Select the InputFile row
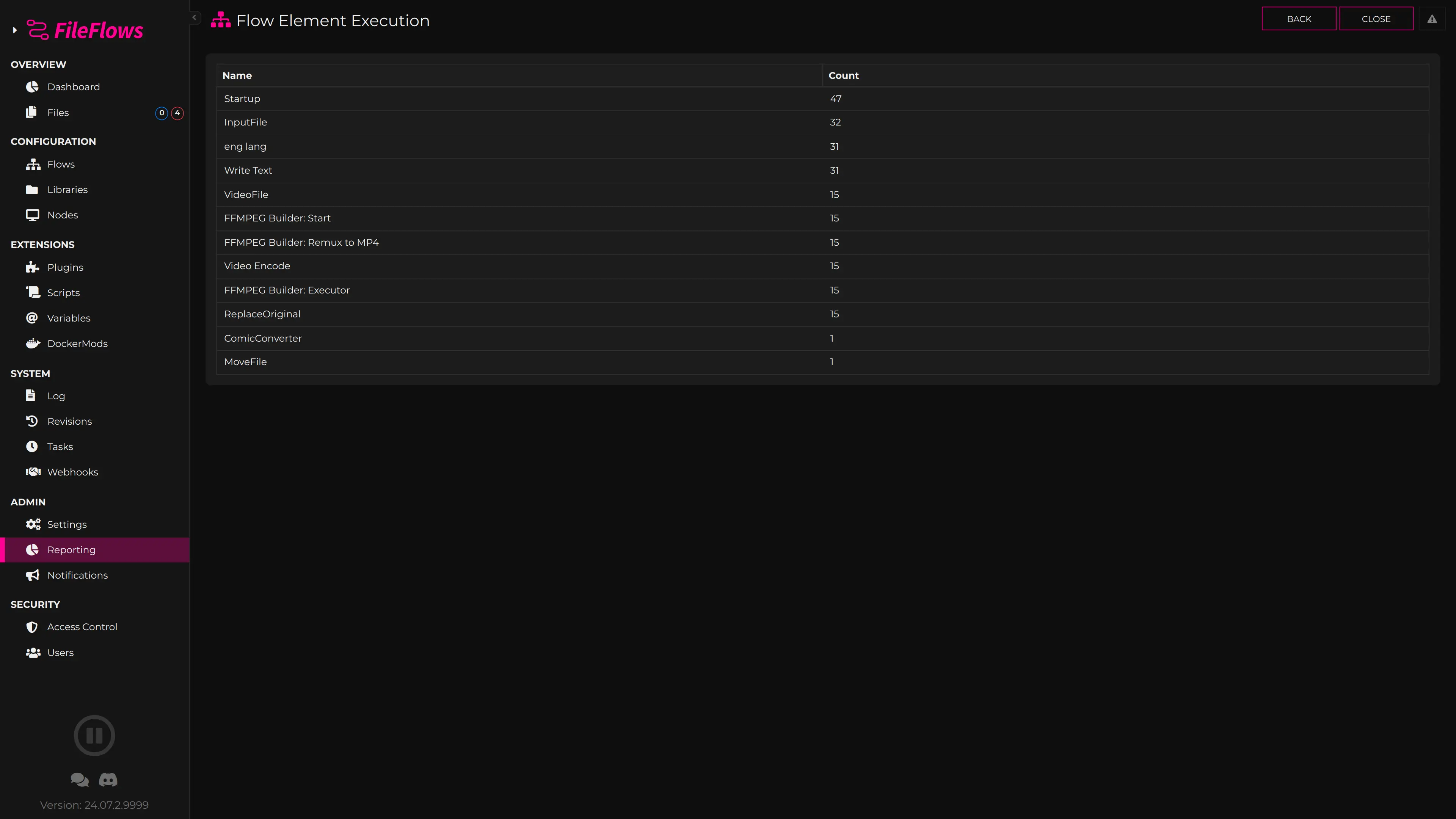This screenshot has width=1456, height=819. point(822,122)
